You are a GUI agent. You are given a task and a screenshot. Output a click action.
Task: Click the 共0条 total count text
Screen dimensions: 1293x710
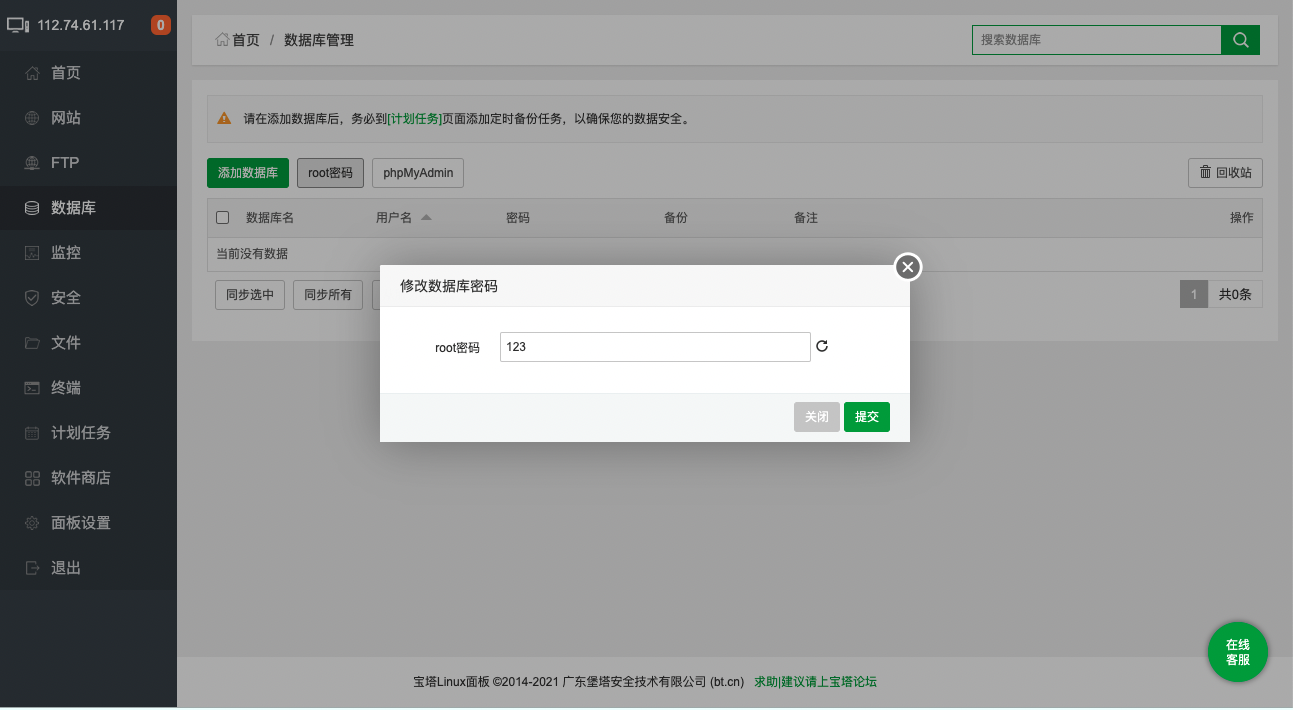point(1235,295)
